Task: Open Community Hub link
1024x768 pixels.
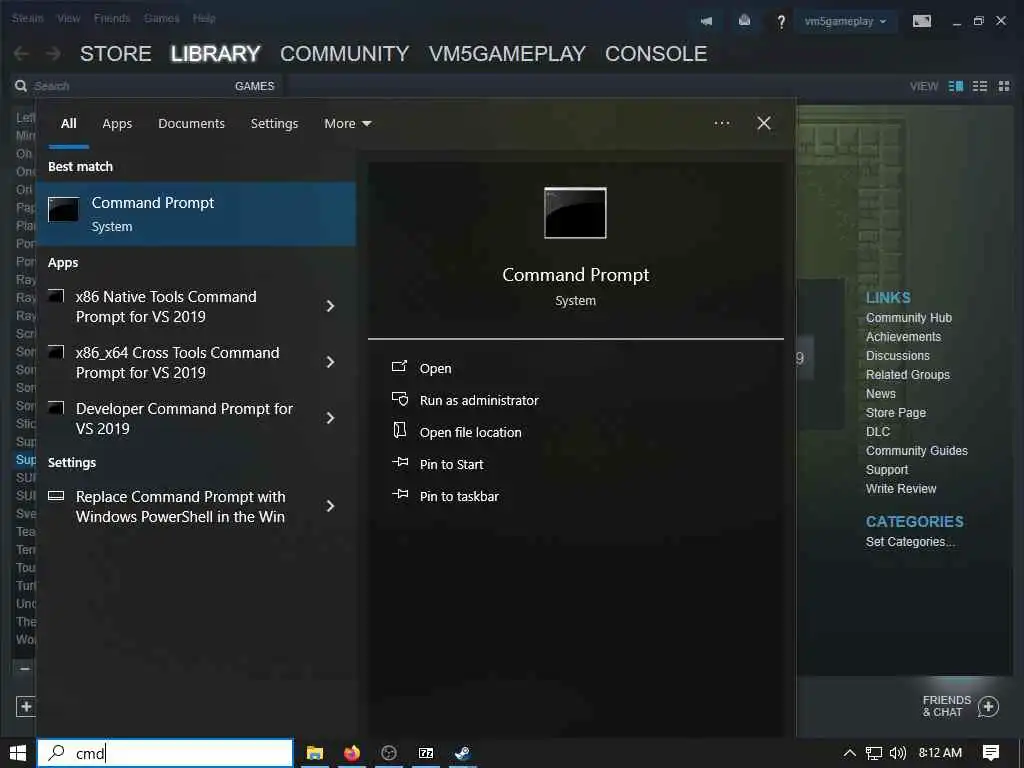Action: tap(908, 317)
